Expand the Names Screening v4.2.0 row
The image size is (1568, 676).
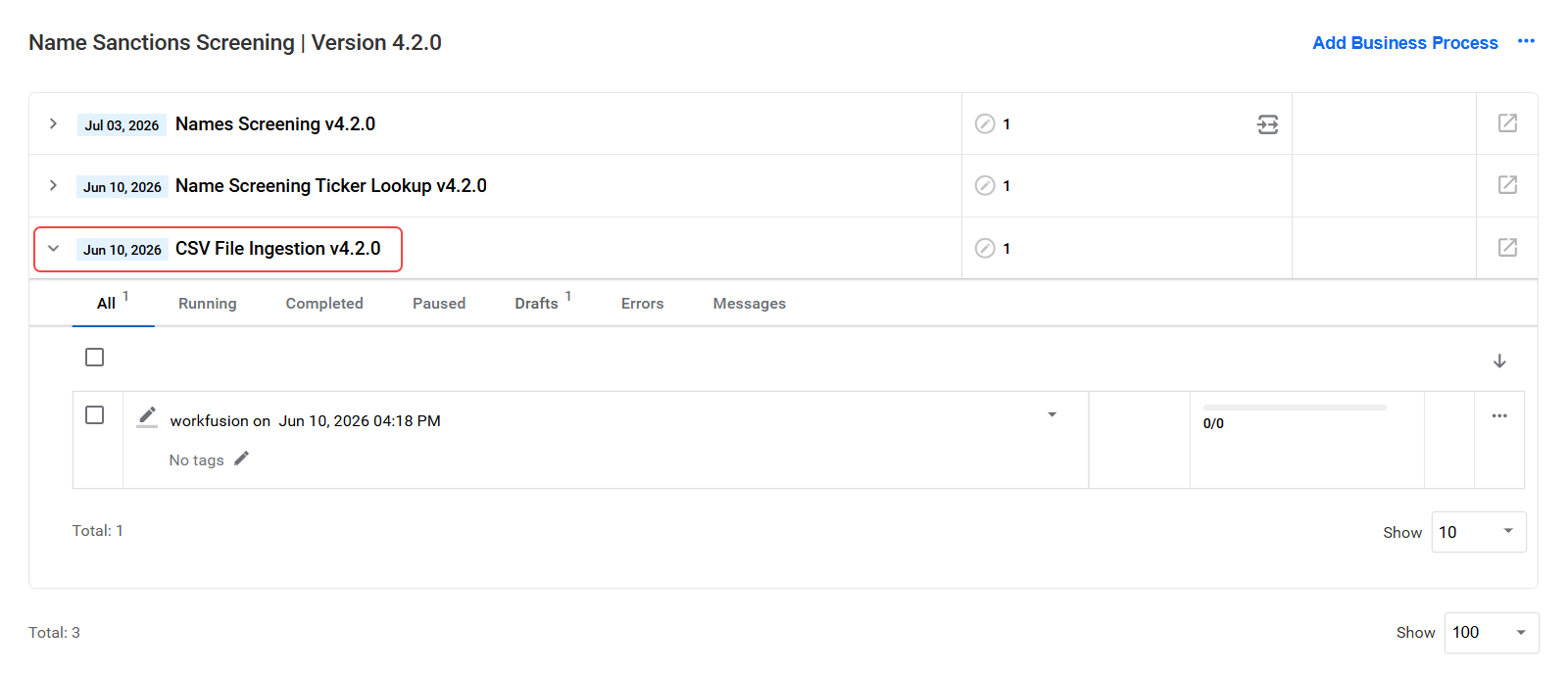tap(53, 123)
